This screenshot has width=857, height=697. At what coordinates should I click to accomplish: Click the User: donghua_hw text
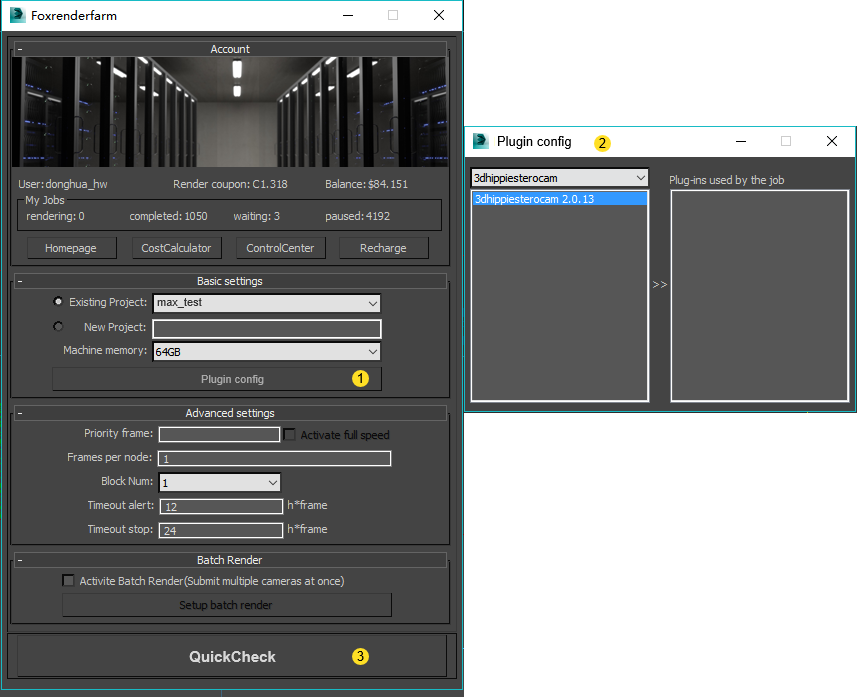pos(63,184)
